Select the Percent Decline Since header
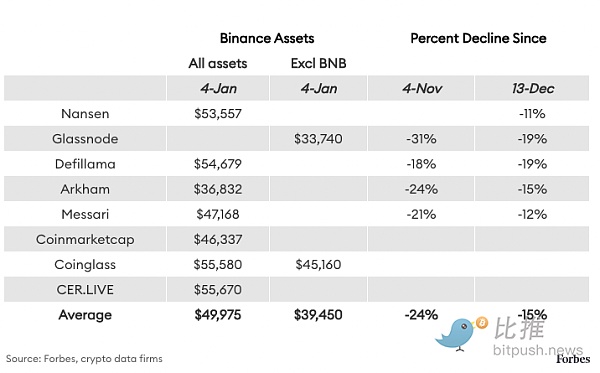The height and width of the screenshot is (373, 600). click(478, 38)
